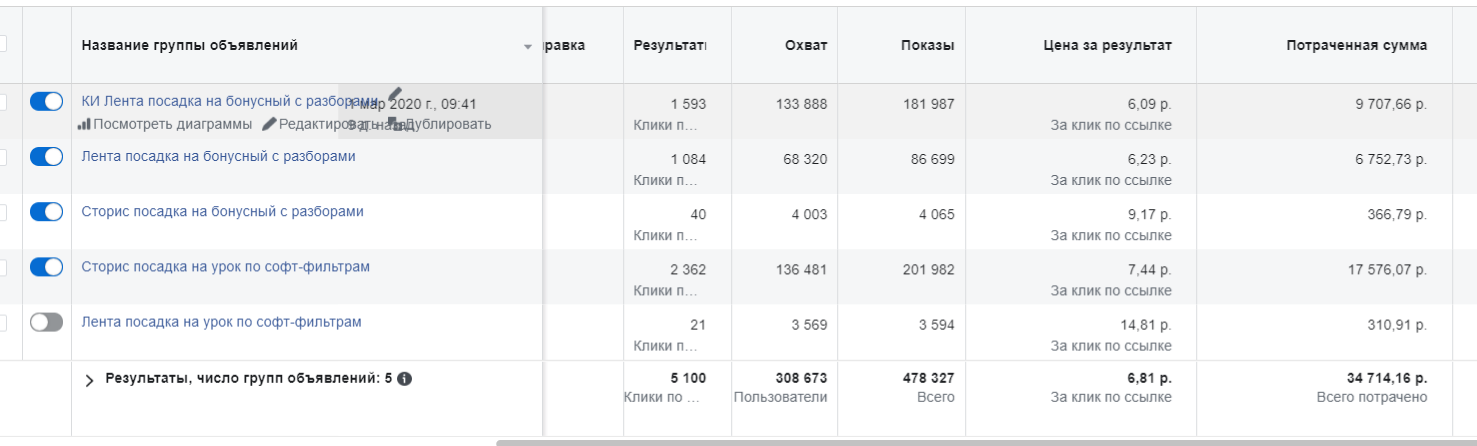
Task: Enable the Лента посадка на урок toggle
Action: click(47, 322)
